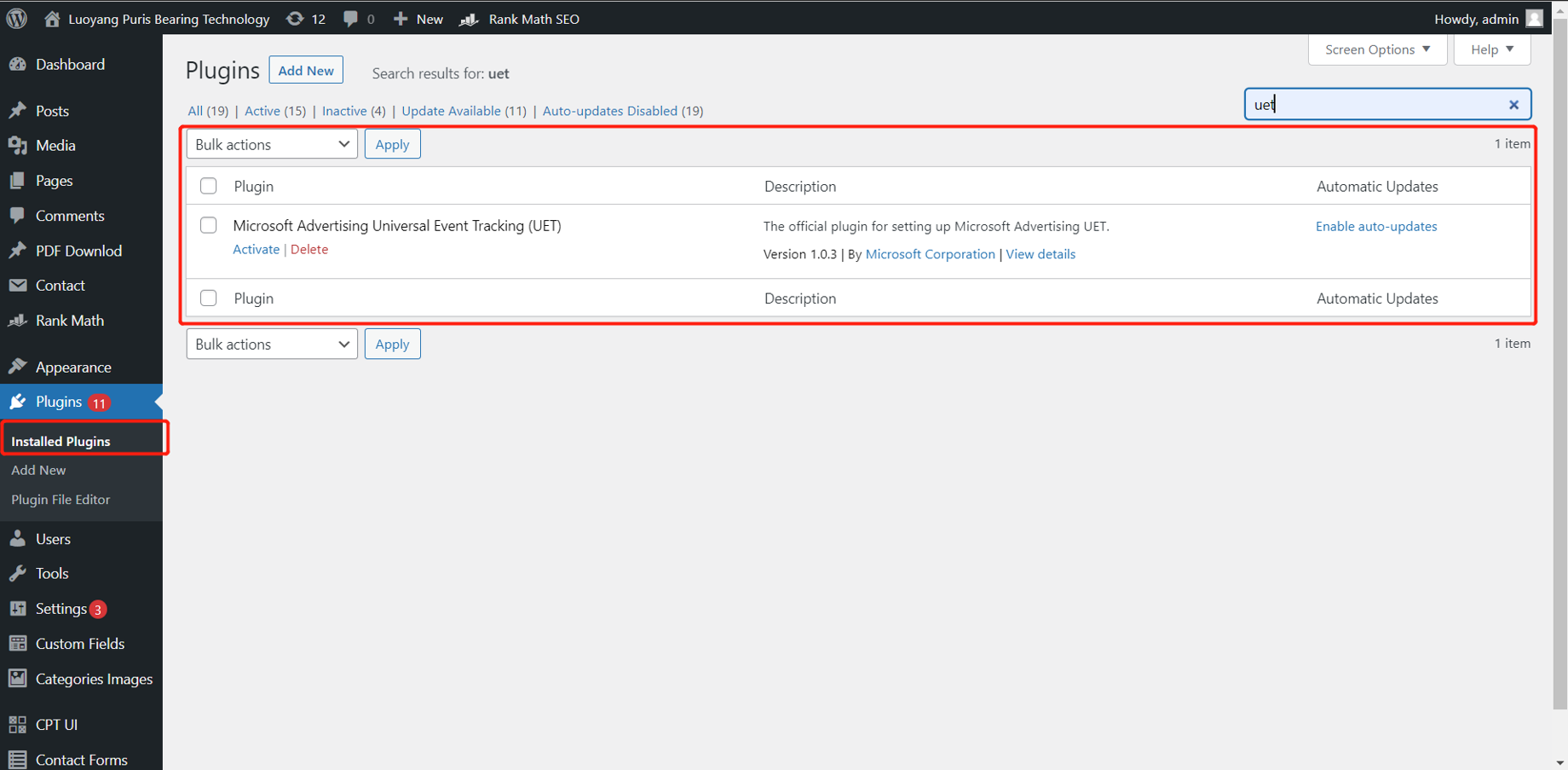This screenshot has height=770, width=1568.
Task: Open Installed Plugins submenu item
Action: click(x=61, y=441)
